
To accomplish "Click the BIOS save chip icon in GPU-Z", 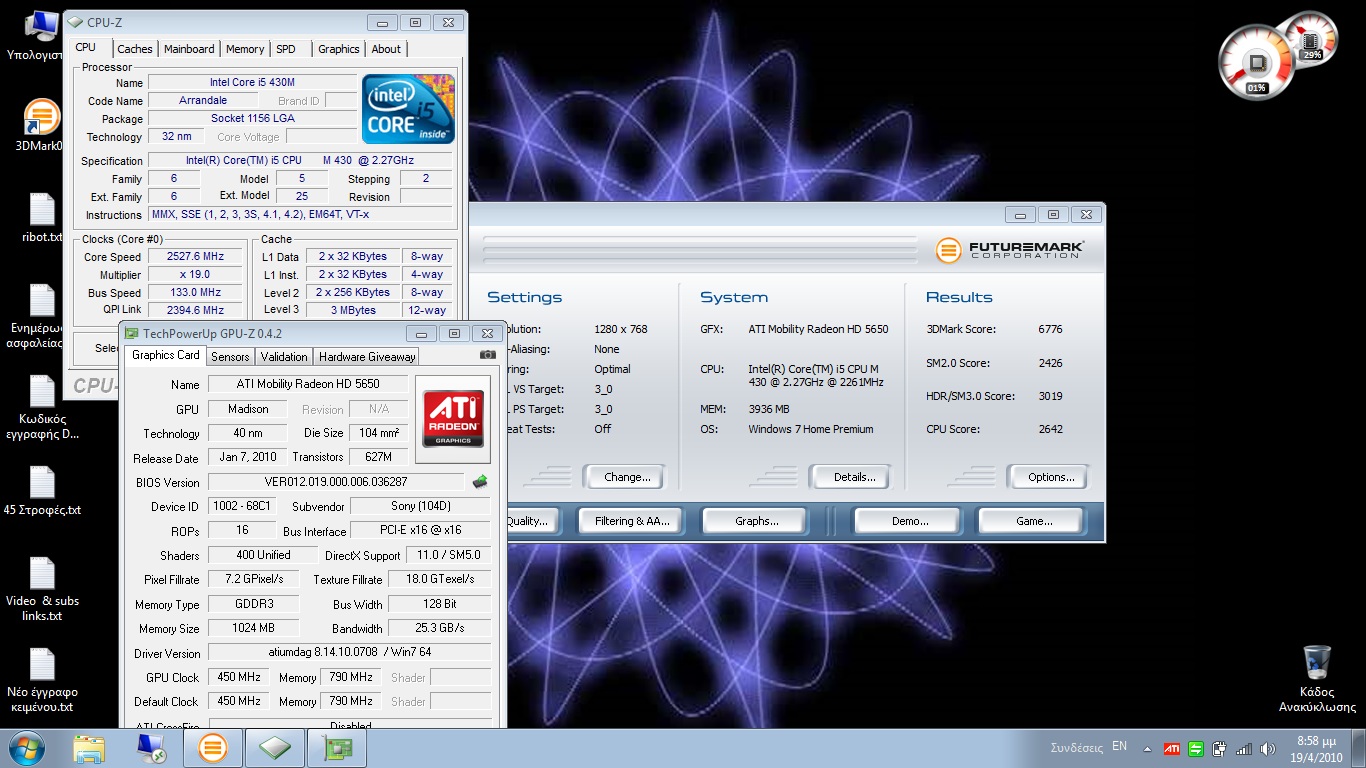I will tap(481, 482).
